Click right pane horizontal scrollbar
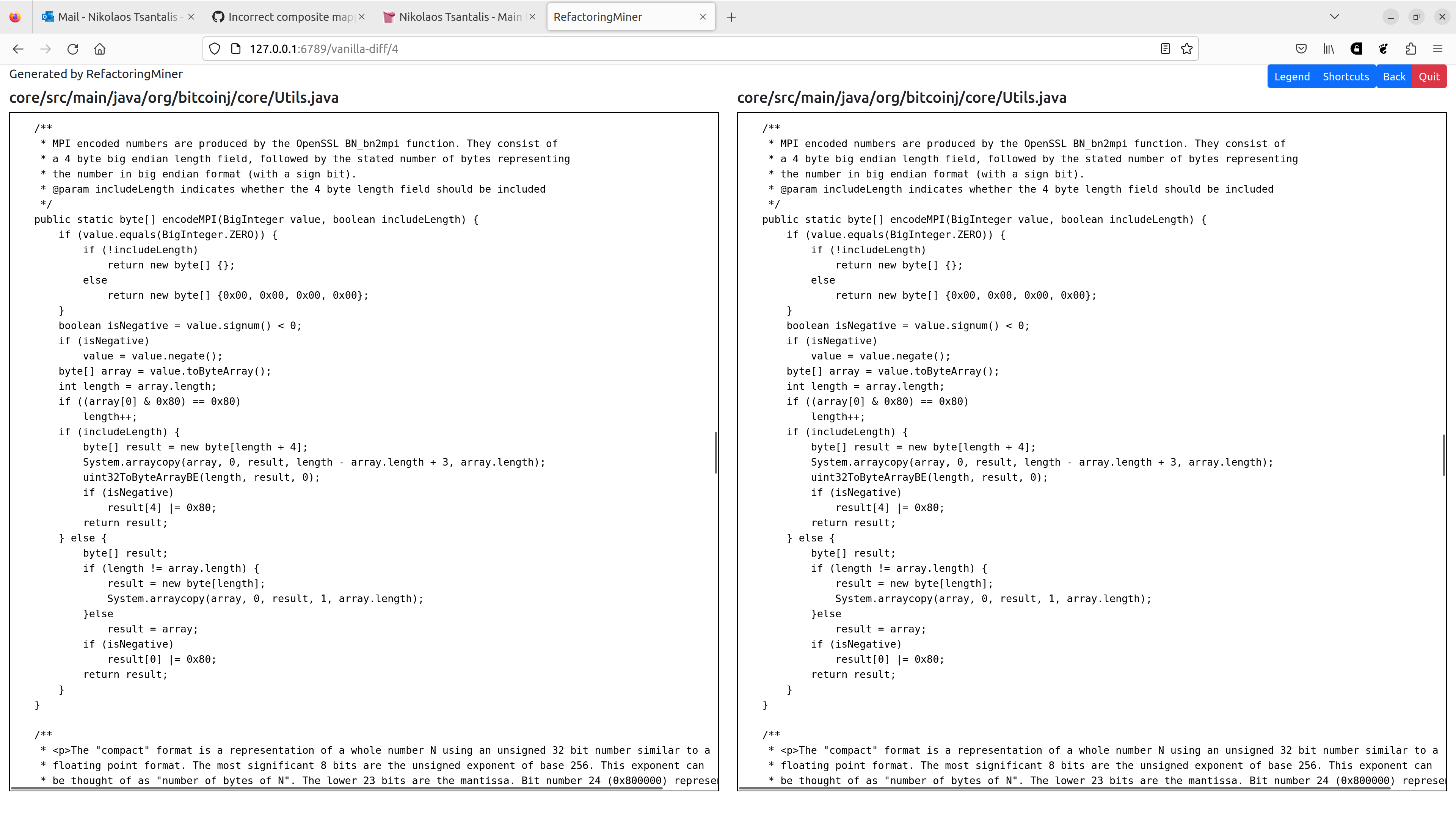This screenshot has width=1456, height=819. click(1064, 788)
